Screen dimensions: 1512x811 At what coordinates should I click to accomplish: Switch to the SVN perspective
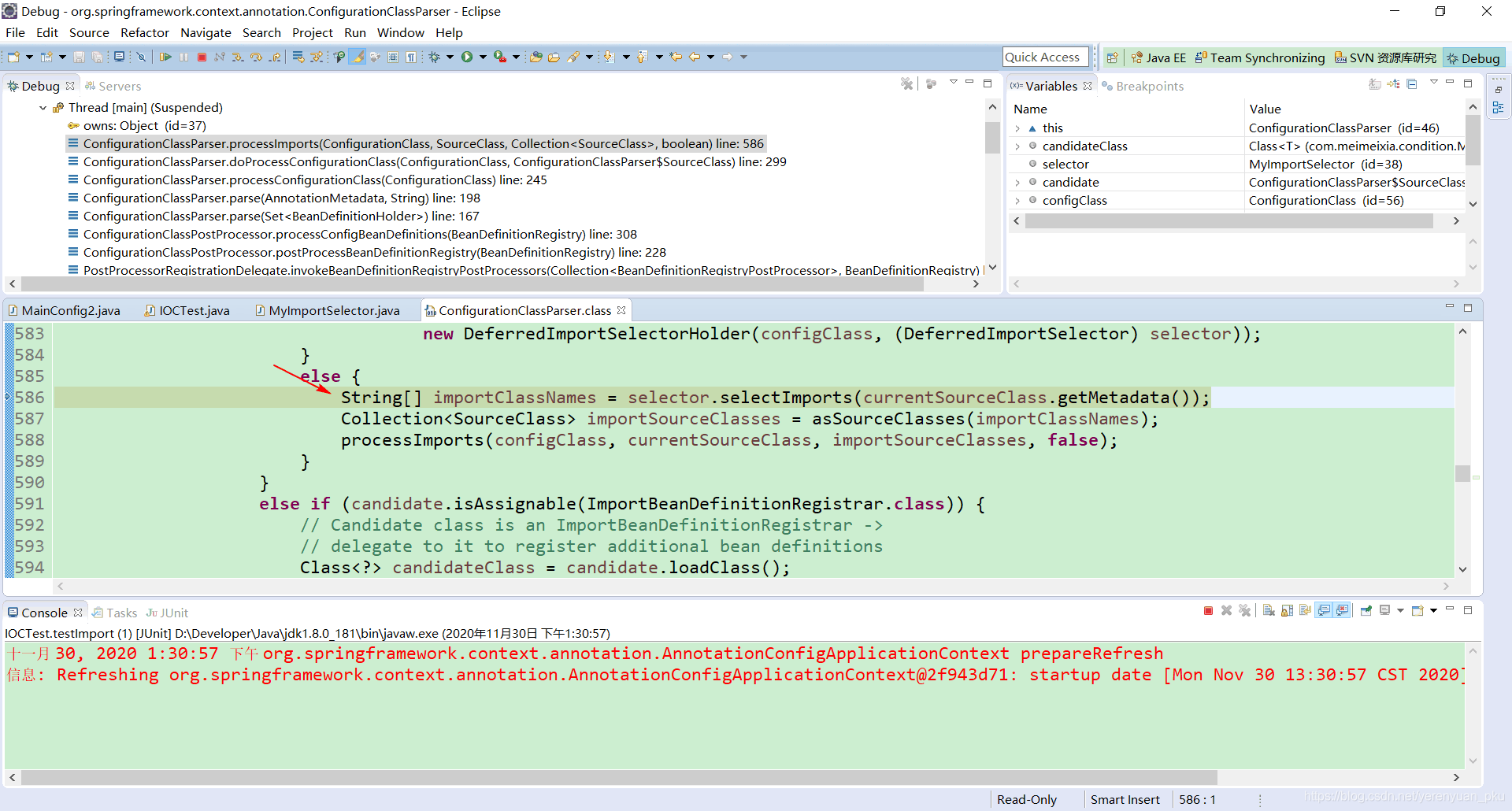coord(1386,57)
